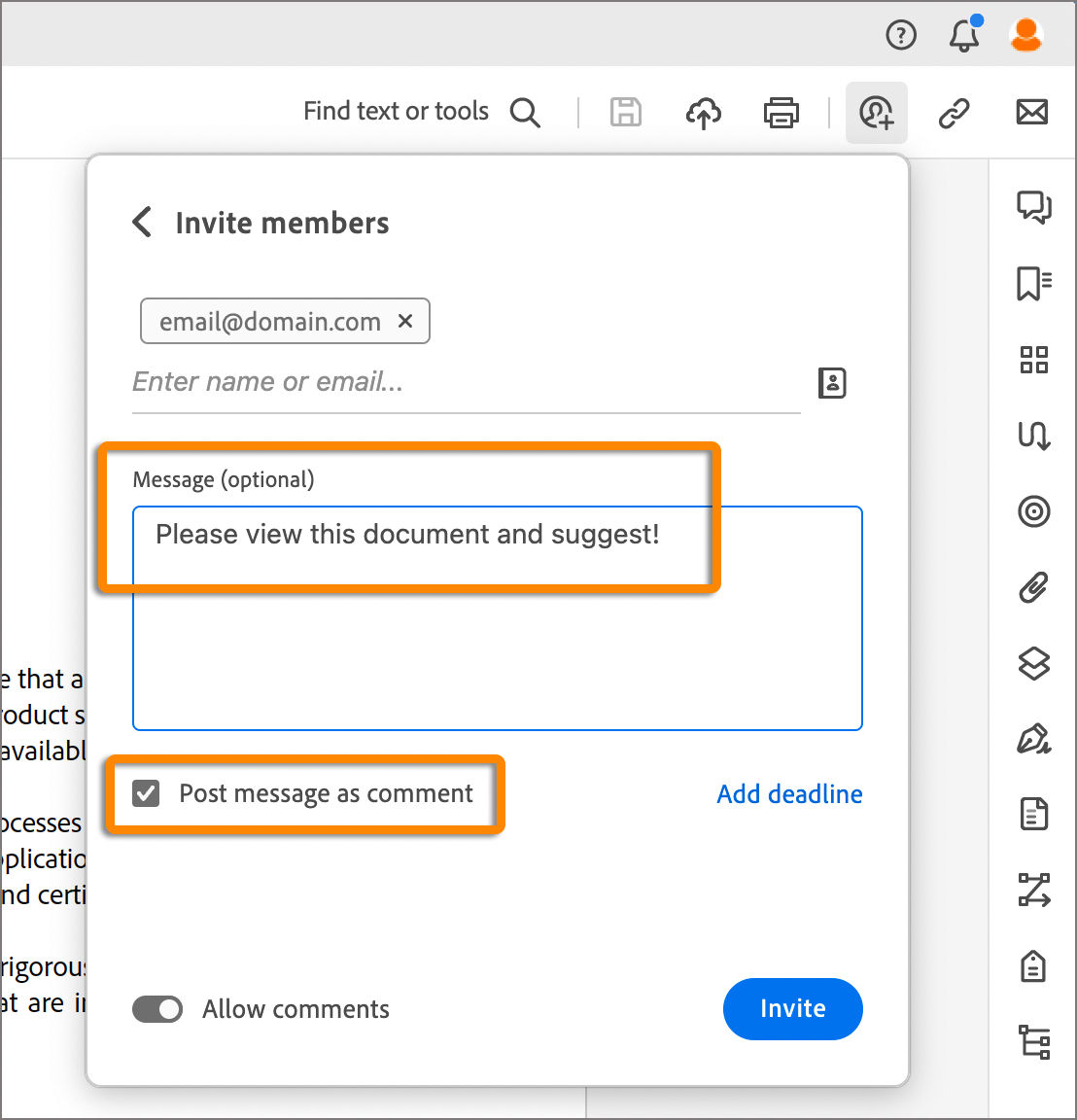
Task: Open the Bookmarks panel icon
Action: coord(1034,284)
